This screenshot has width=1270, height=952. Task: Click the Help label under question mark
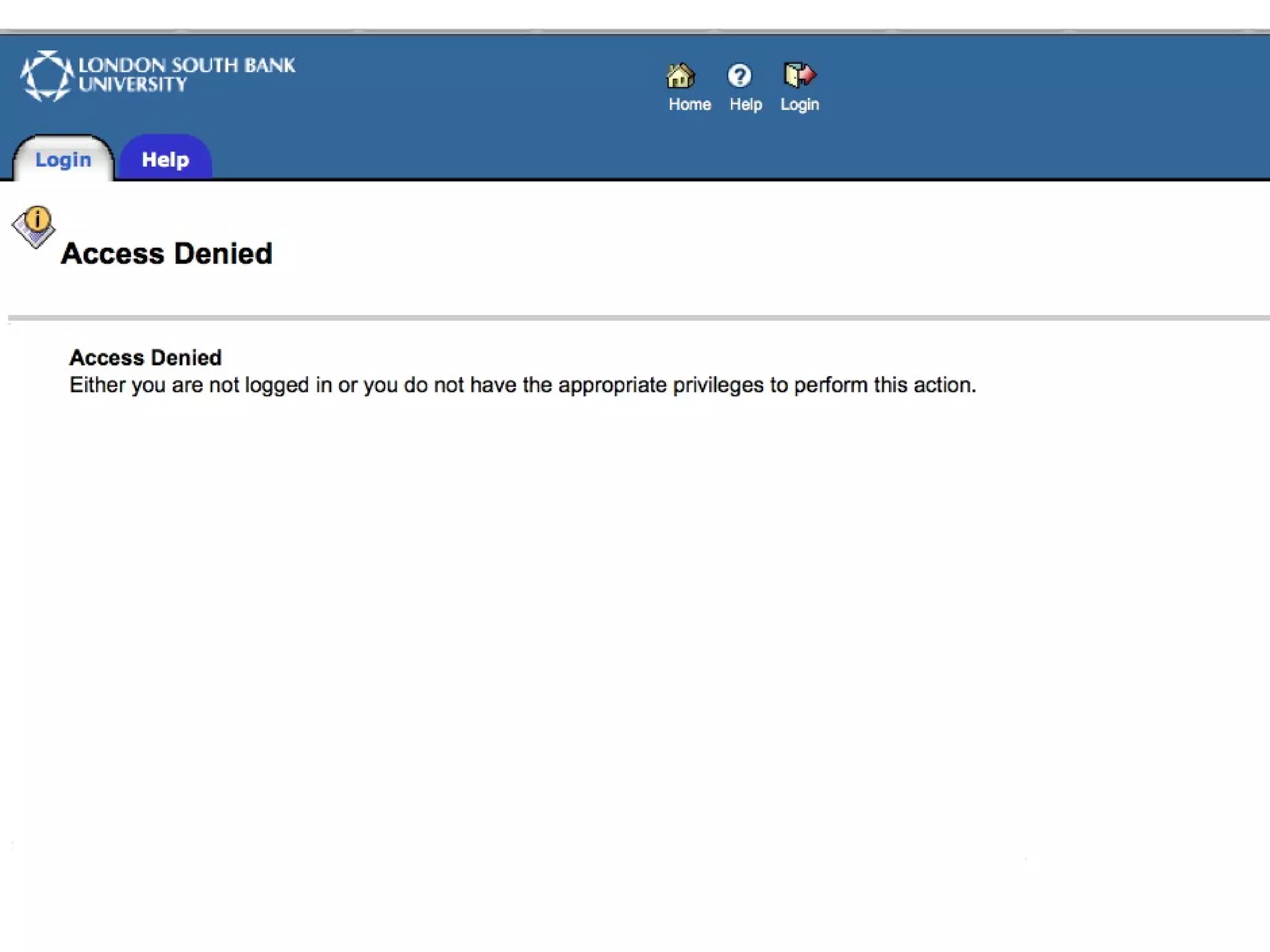[x=745, y=104]
